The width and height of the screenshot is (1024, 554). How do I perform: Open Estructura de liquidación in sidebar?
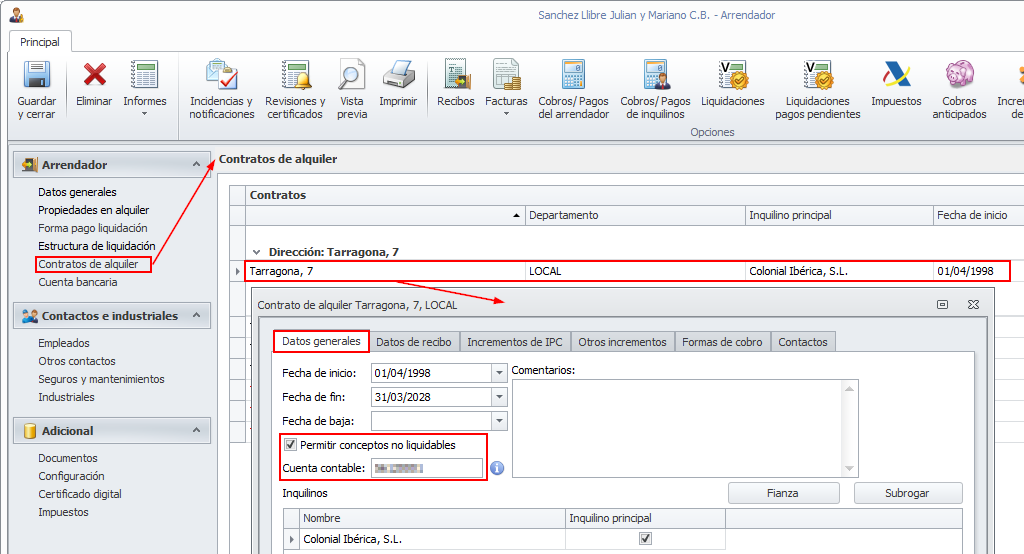97,246
